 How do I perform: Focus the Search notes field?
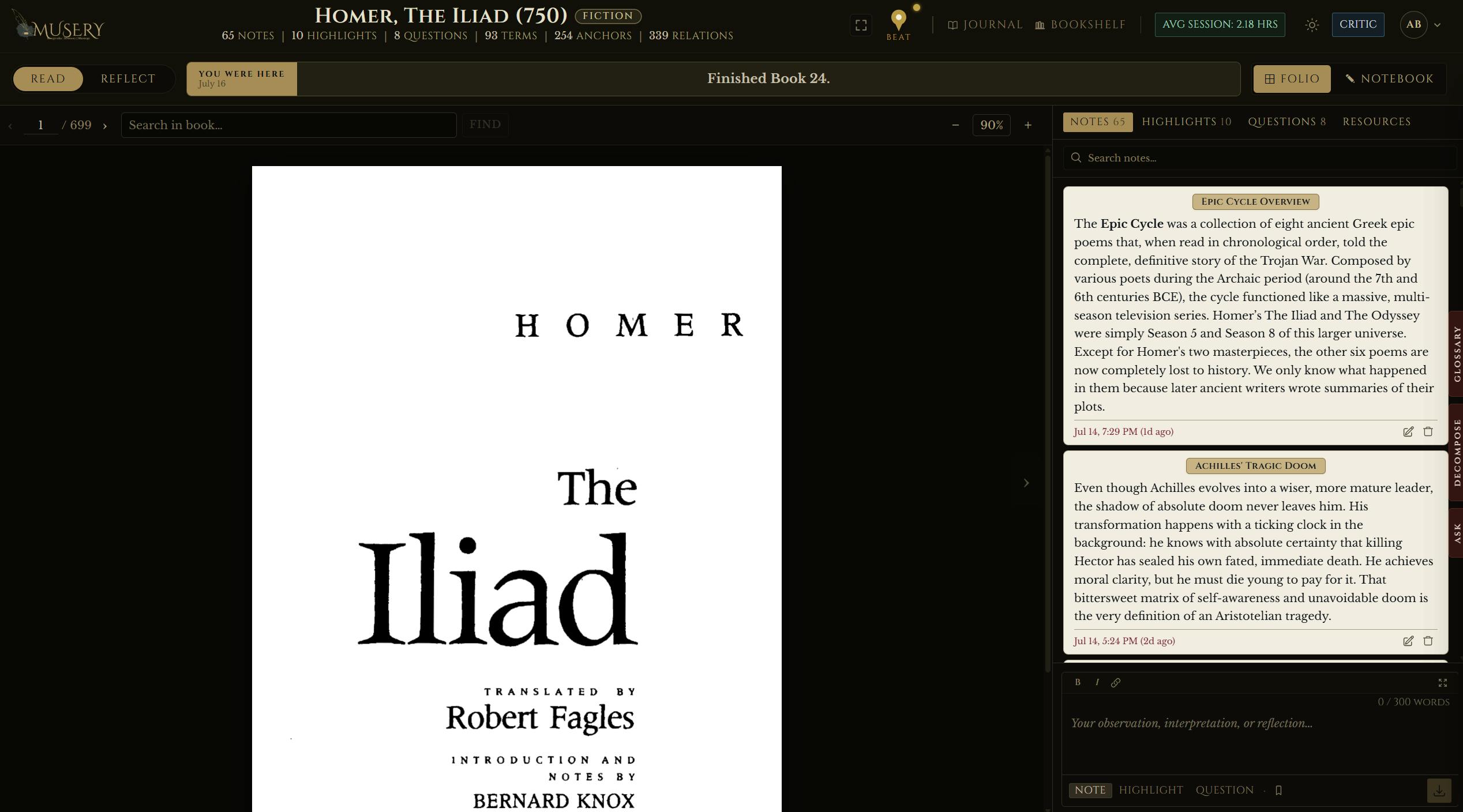(x=1259, y=158)
